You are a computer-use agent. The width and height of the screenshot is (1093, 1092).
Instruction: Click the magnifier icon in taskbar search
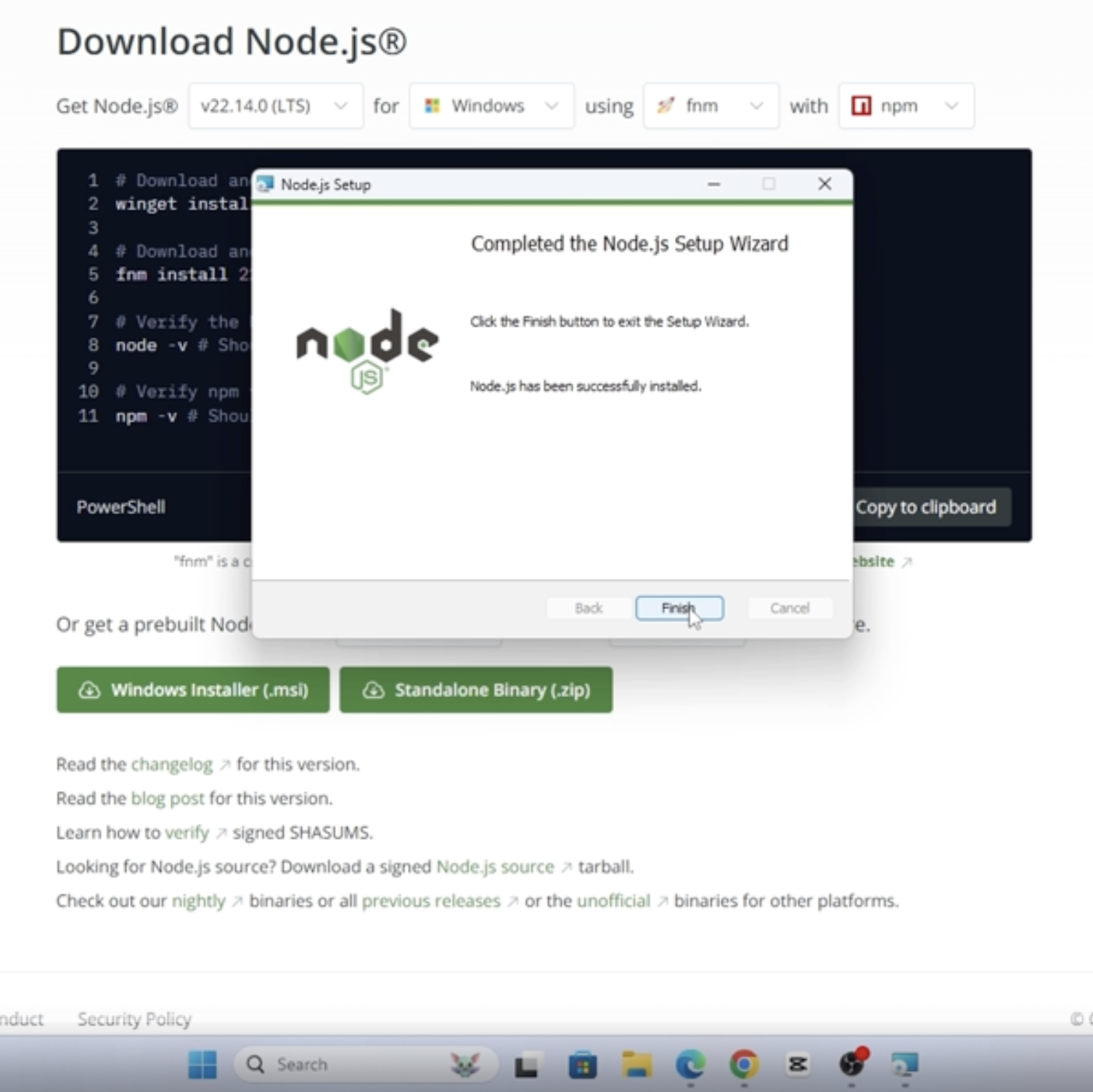click(x=255, y=1065)
